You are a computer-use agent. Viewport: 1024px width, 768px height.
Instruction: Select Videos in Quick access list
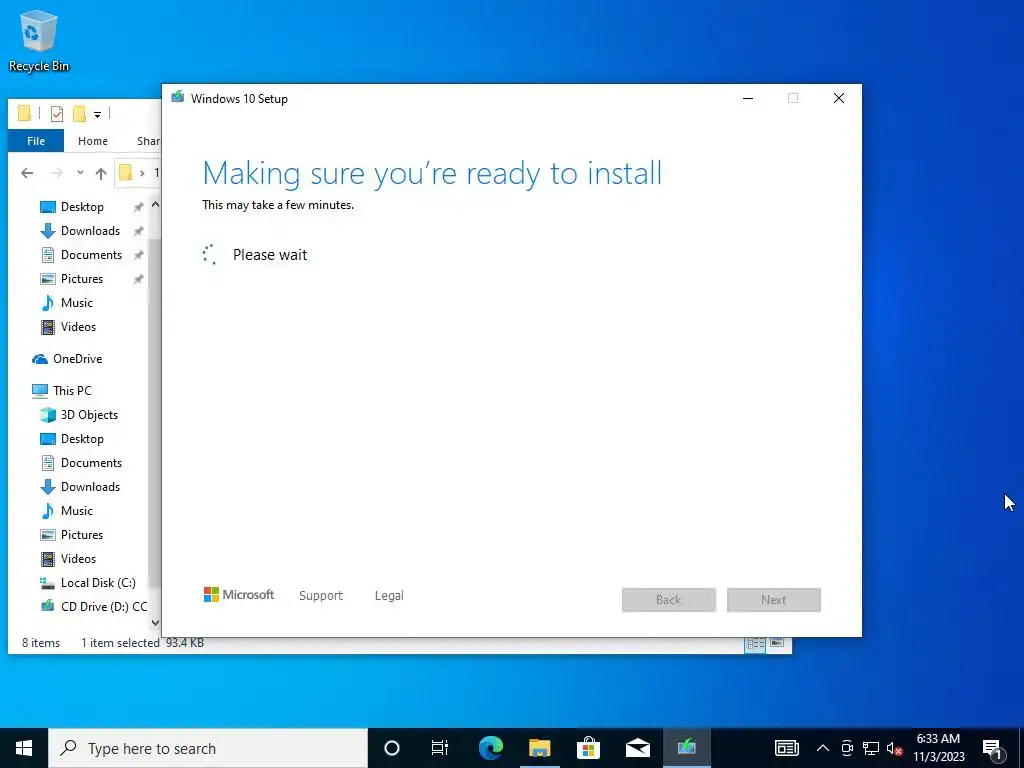click(78, 327)
